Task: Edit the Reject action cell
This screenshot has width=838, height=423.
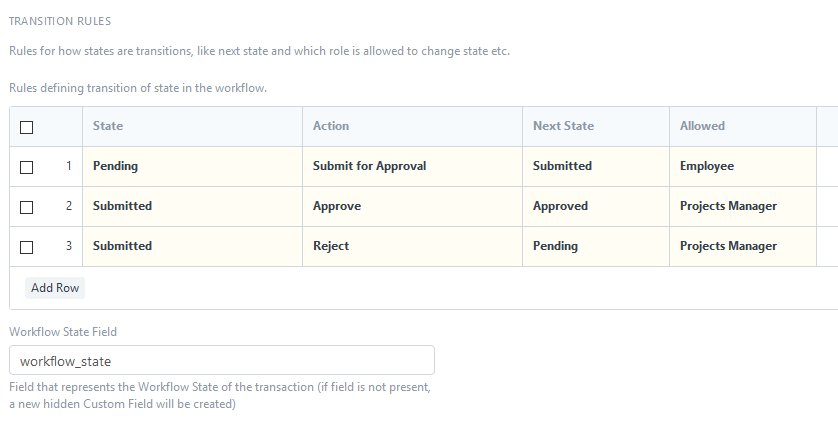Action: tap(413, 247)
